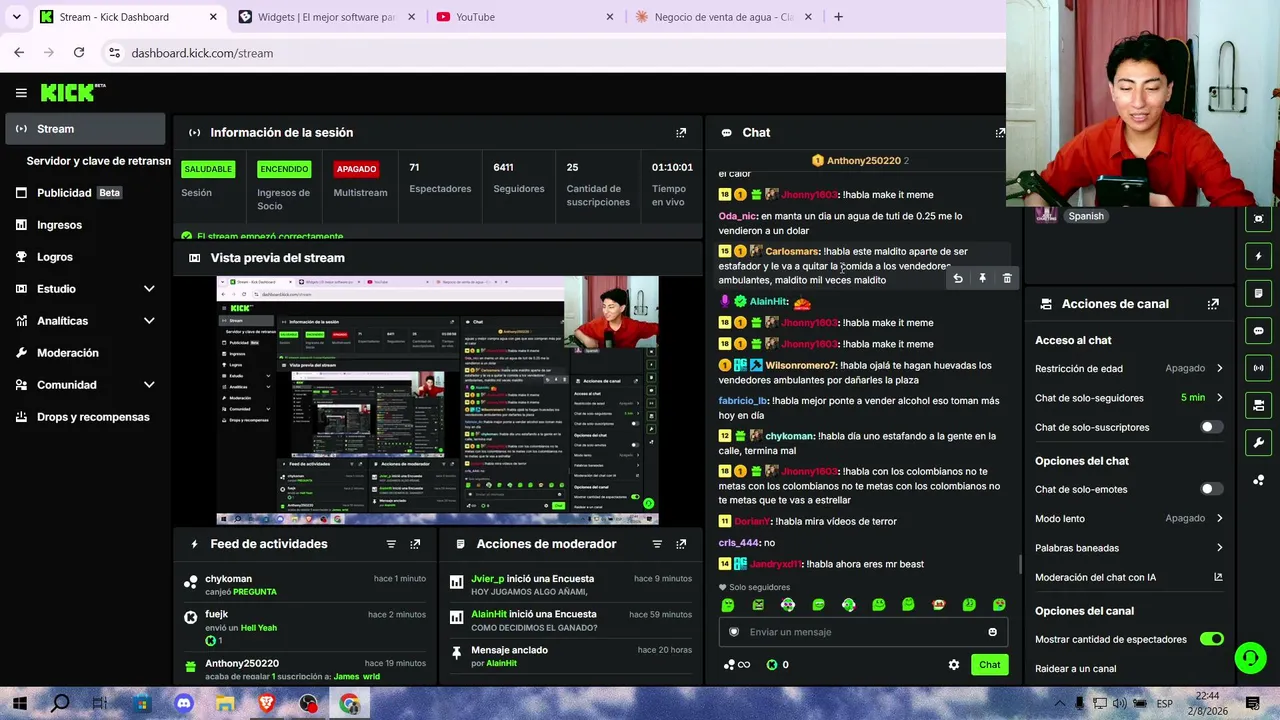Screen dimensions: 1280x720
Task: Open Chat de solo-seguidores 5 min options
Action: pyautogui.click(x=1129, y=398)
